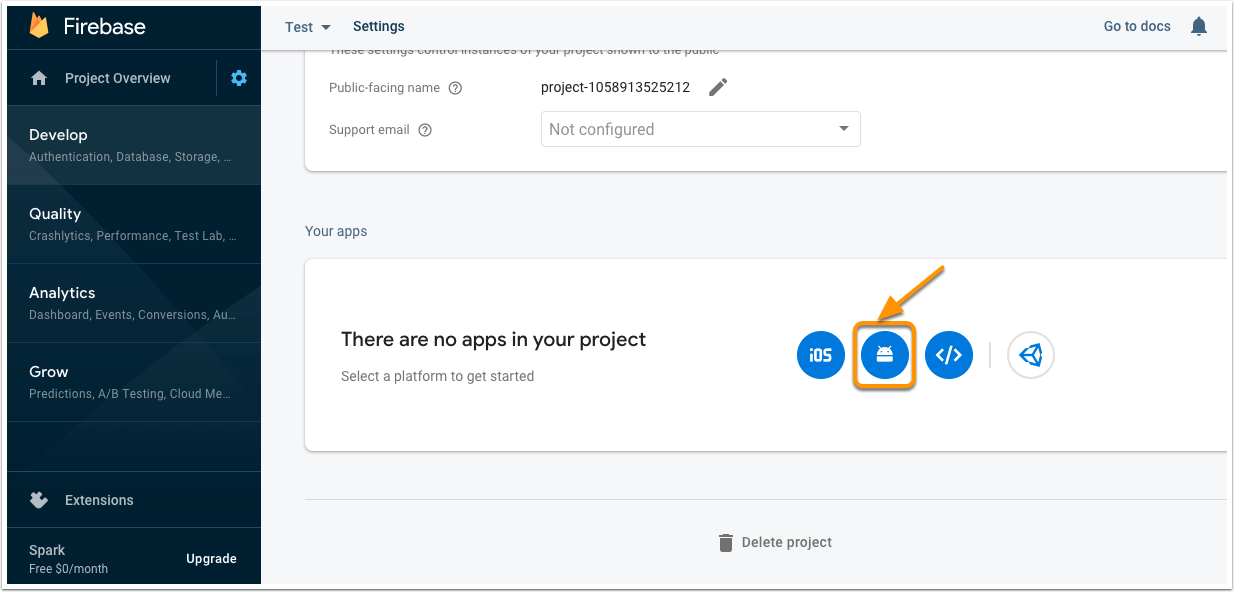Open project settings gear icon
The height and width of the screenshot is (592, 1234).
coord(239,78)
